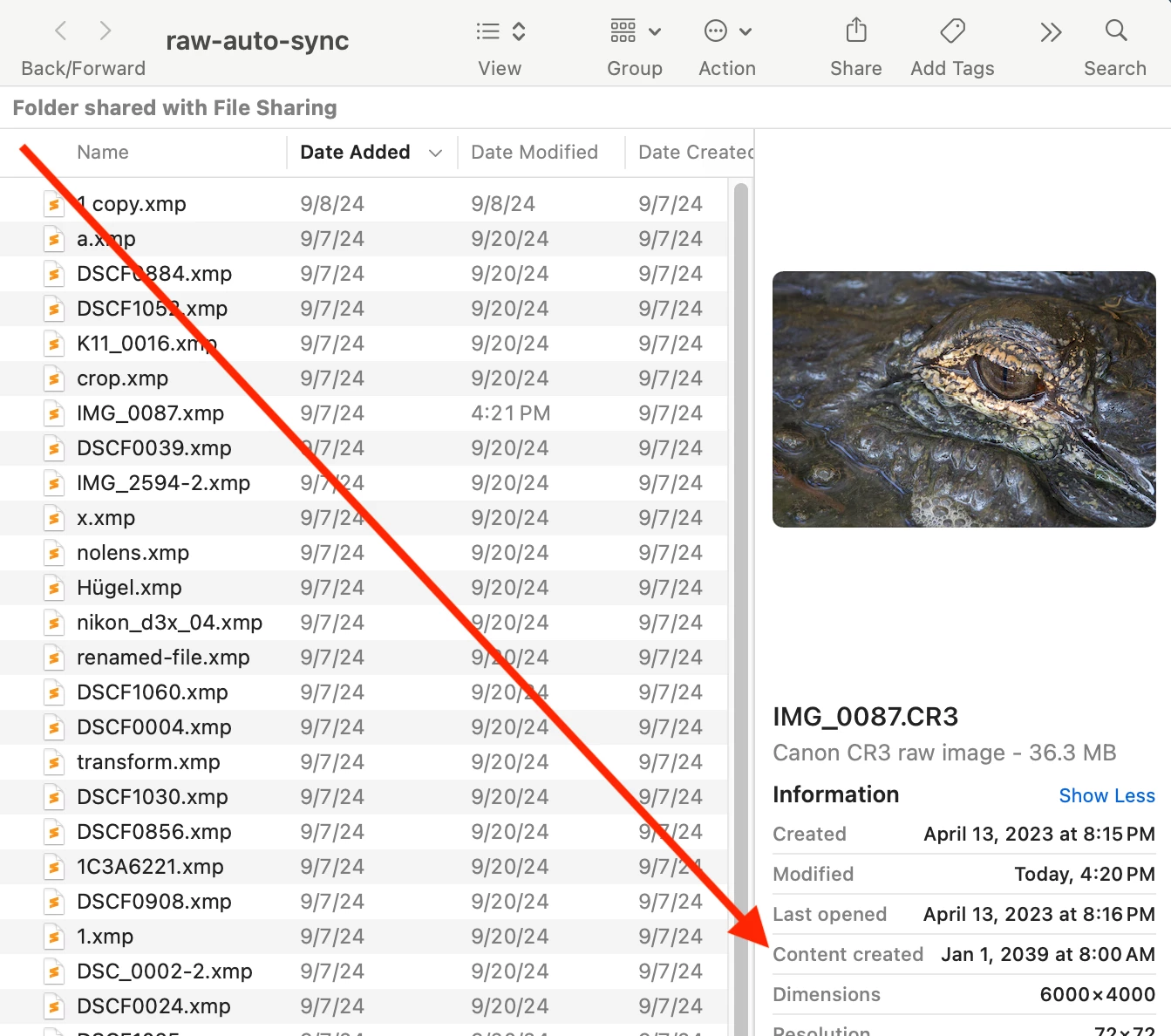
Task: Click the file icon of DSCF0039.xmp
Action: (x=54, y=448)
